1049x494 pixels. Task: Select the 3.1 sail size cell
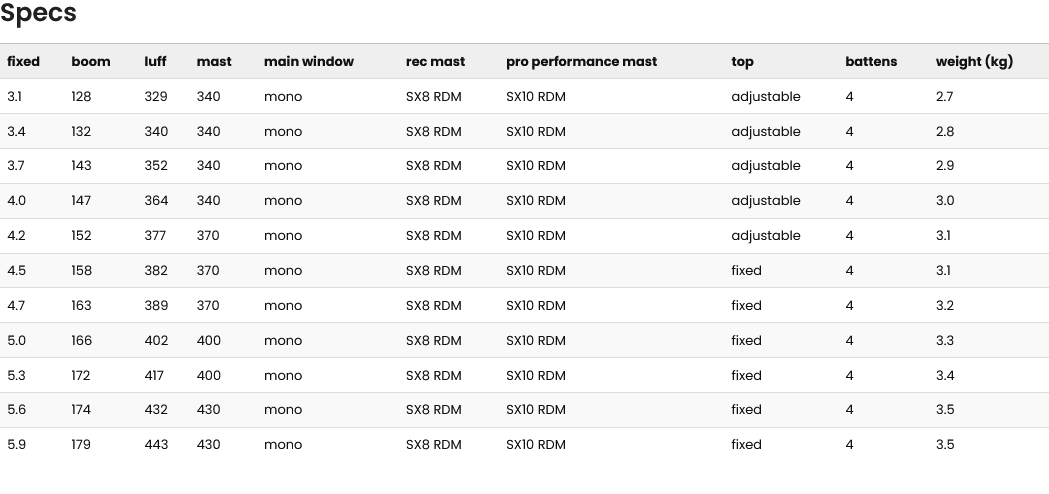click(x=14, y=96)
